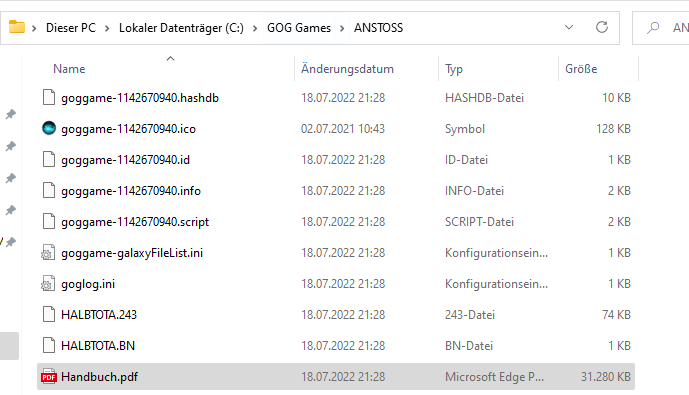Select config icon of goglog.ini
Screen dimensions: 689x395
coord(48,283)
